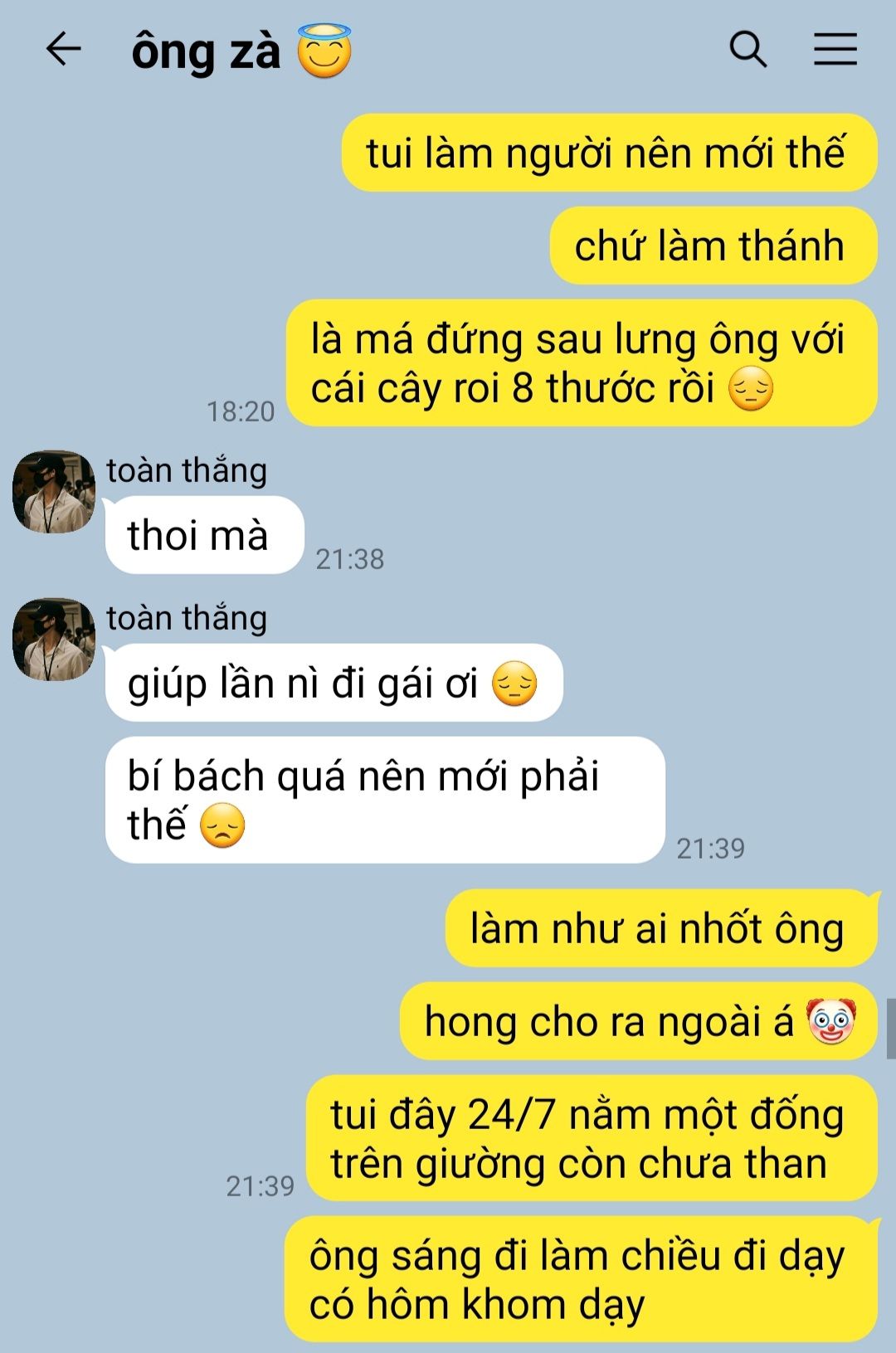
Task: Open toàn thắng avatar beside 'giúp lần nì'
Action: point(54,640)
